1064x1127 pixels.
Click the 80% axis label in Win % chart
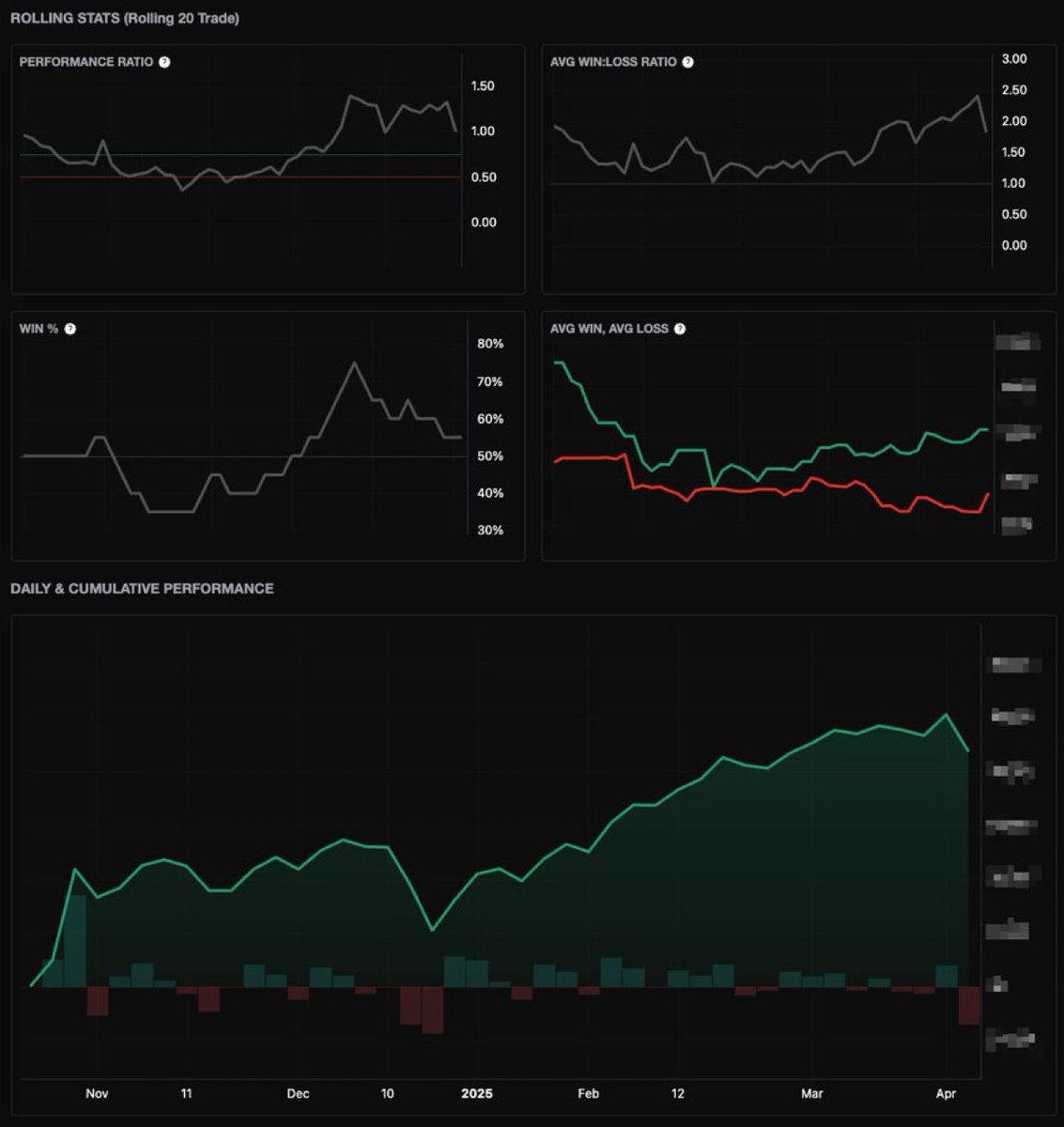[x=490, y=344]
